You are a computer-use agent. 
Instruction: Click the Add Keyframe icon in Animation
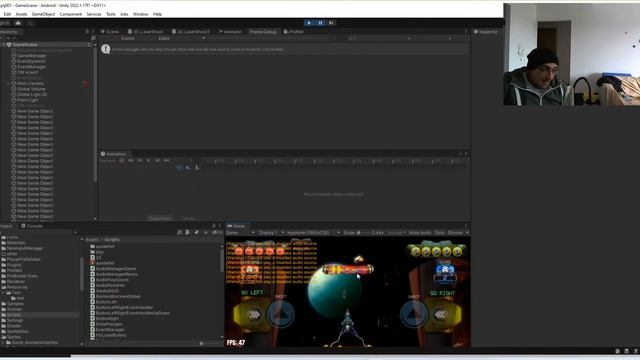click(x=188, y=168)
